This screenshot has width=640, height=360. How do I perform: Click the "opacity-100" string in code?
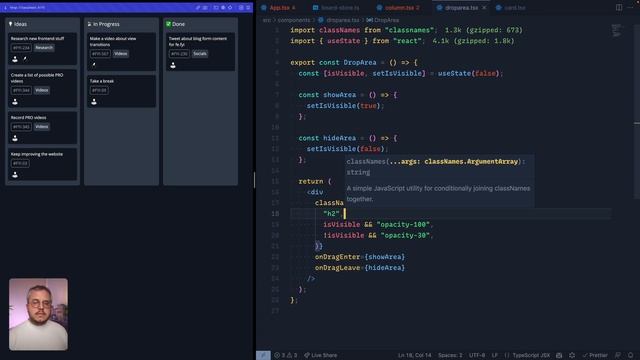tap(403, 224)
